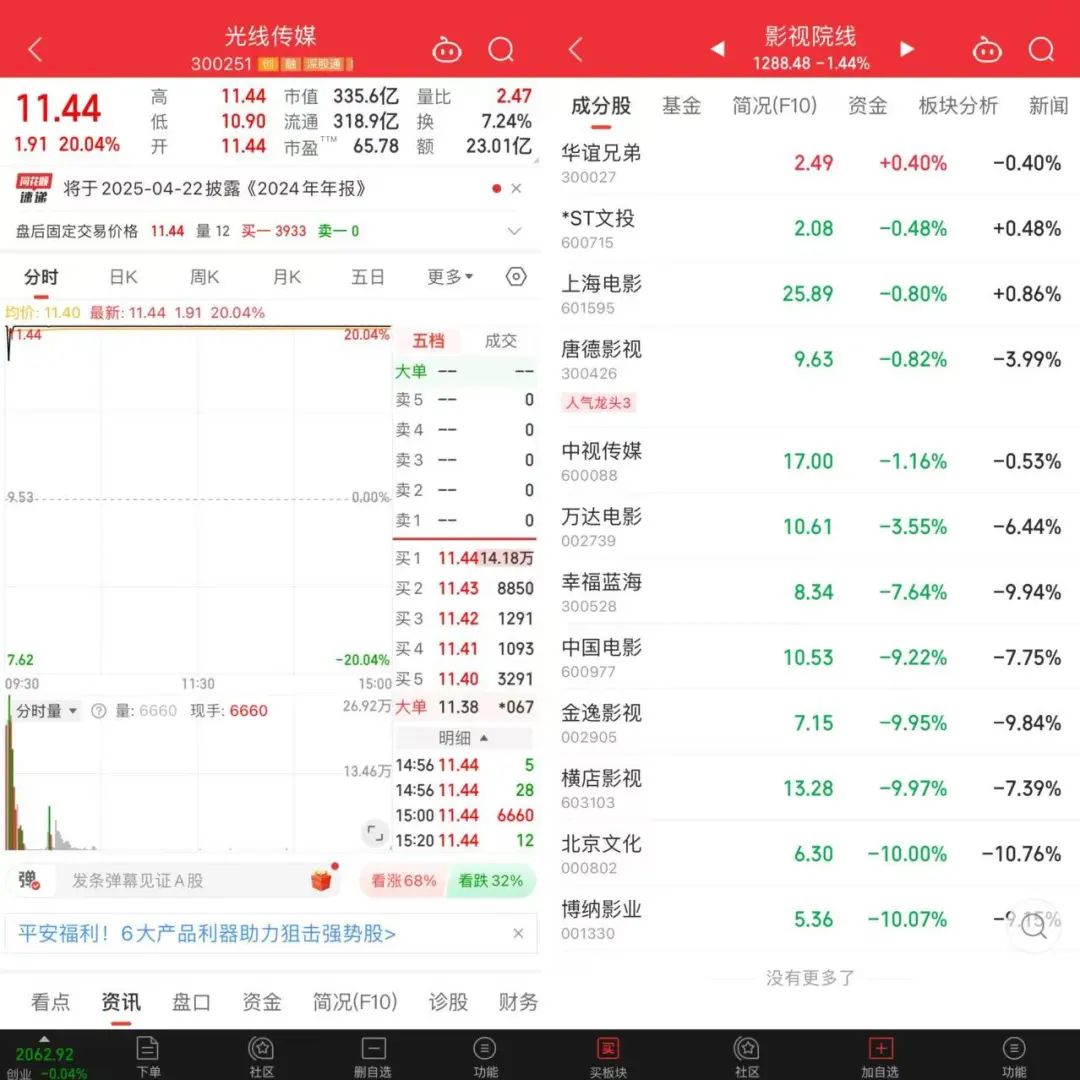
Task: Open 平安福利 promotion link
Action: (207, 933)
